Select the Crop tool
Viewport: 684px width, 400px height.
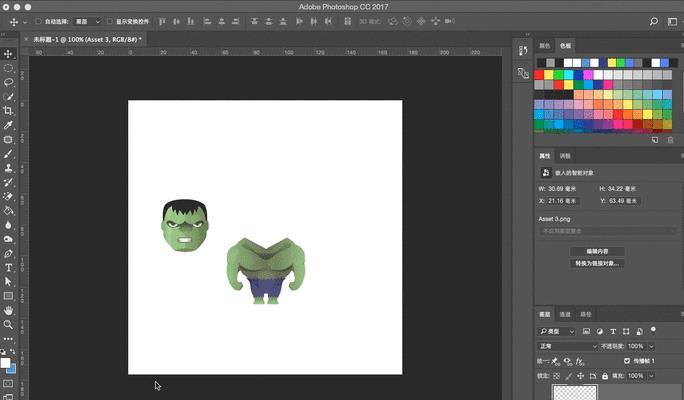(x=8, y=111)
